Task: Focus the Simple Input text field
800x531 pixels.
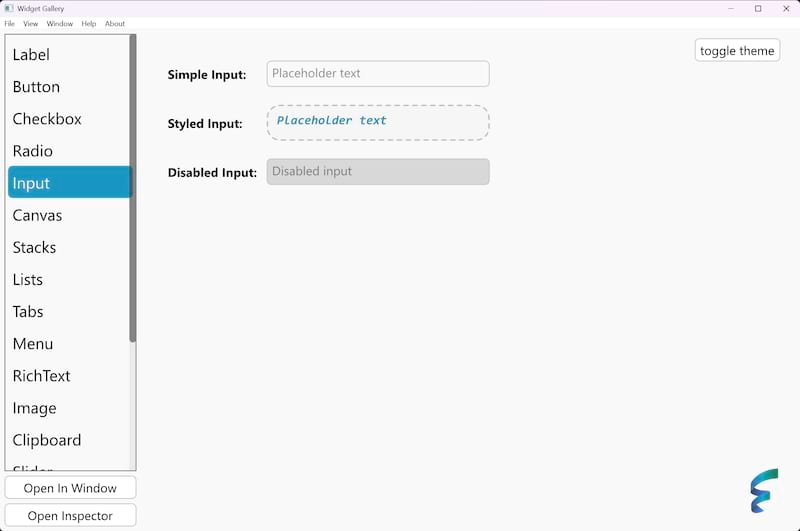Action: coord(377,74)
